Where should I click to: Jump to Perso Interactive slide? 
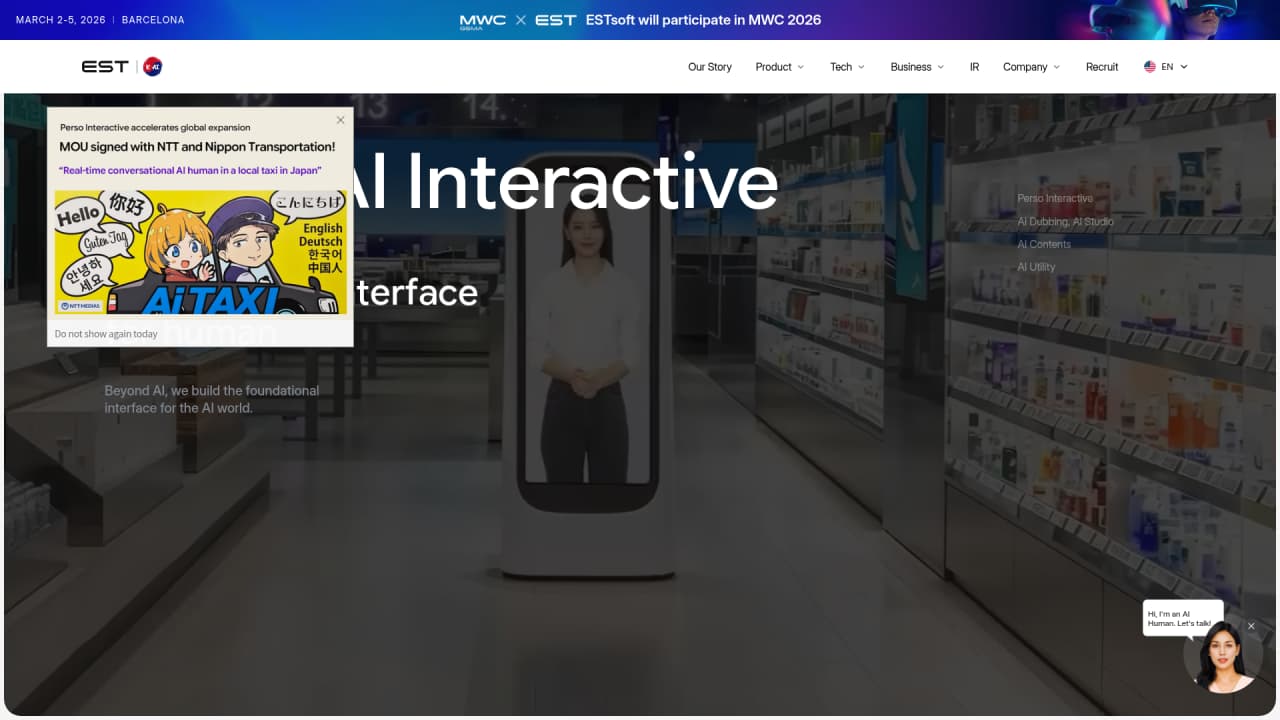(x=1055, y=198)
